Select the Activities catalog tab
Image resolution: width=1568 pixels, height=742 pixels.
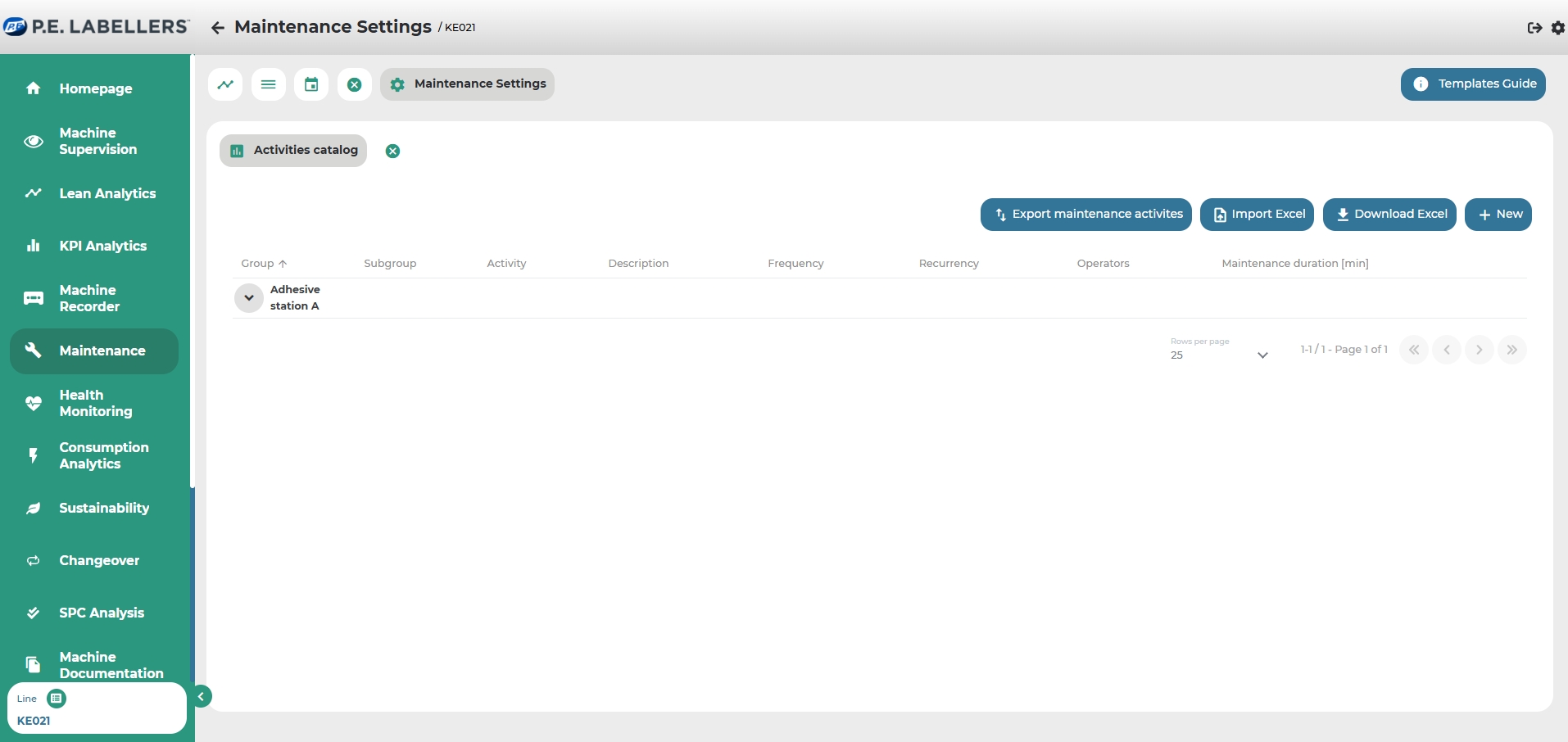[x=293, y=151]
